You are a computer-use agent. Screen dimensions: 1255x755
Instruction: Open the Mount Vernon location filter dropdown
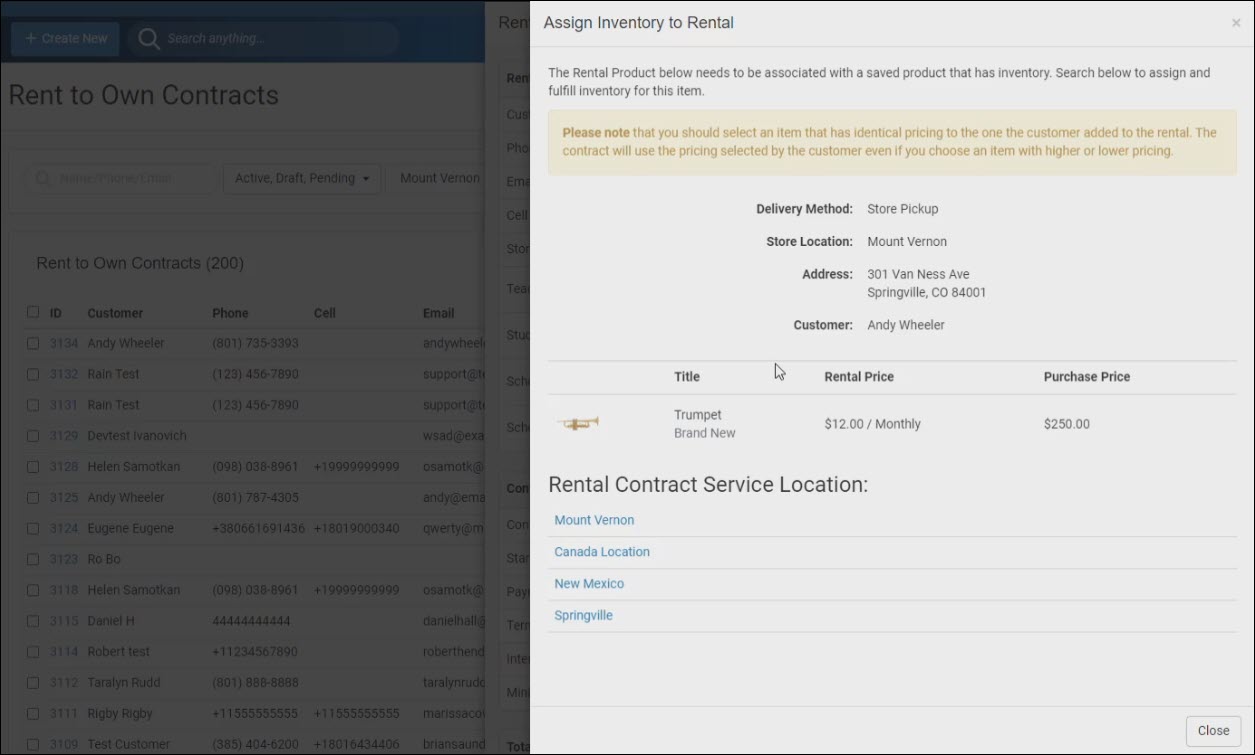437,178
